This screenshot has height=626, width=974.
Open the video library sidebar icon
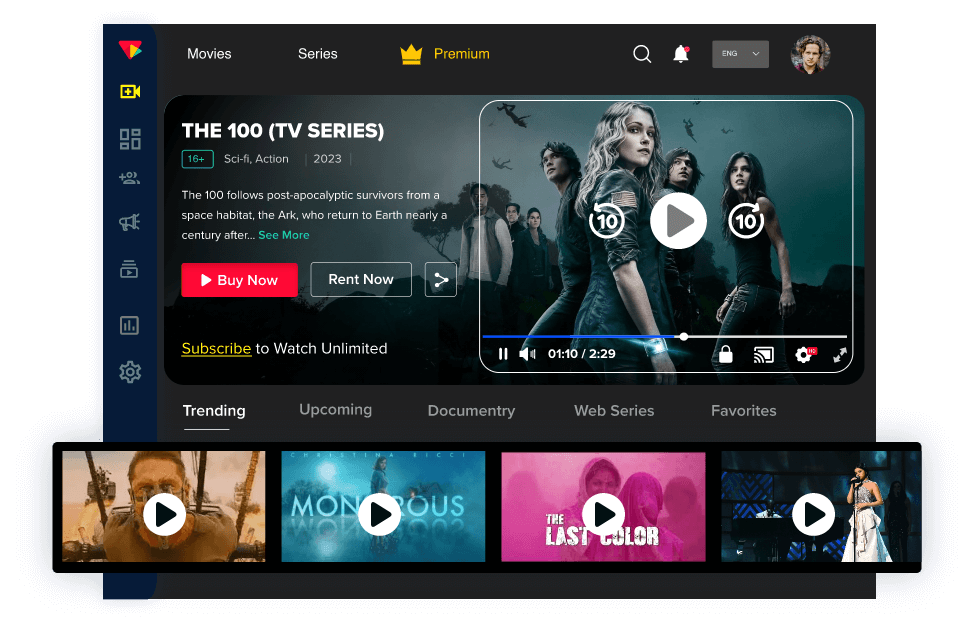click(x=129, y=269)
